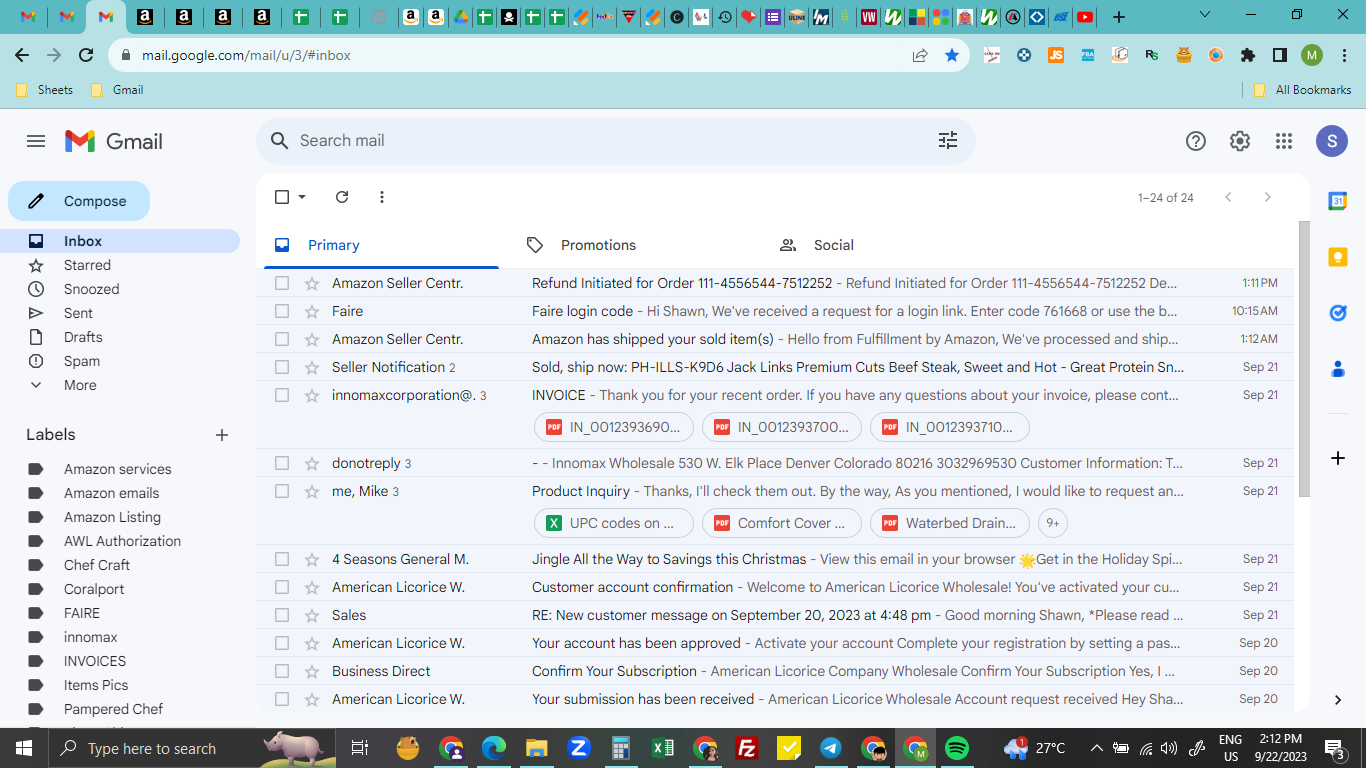The image size is (1366, 768).
Task: Star the Faire login code email
Action: (x=312, y=311)
